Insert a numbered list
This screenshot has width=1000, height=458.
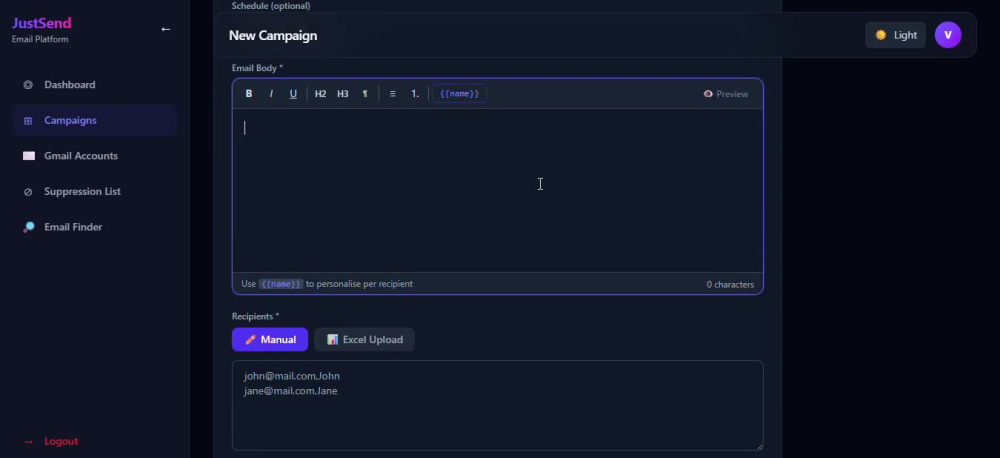pyautogui.click(x=415, y=94)
